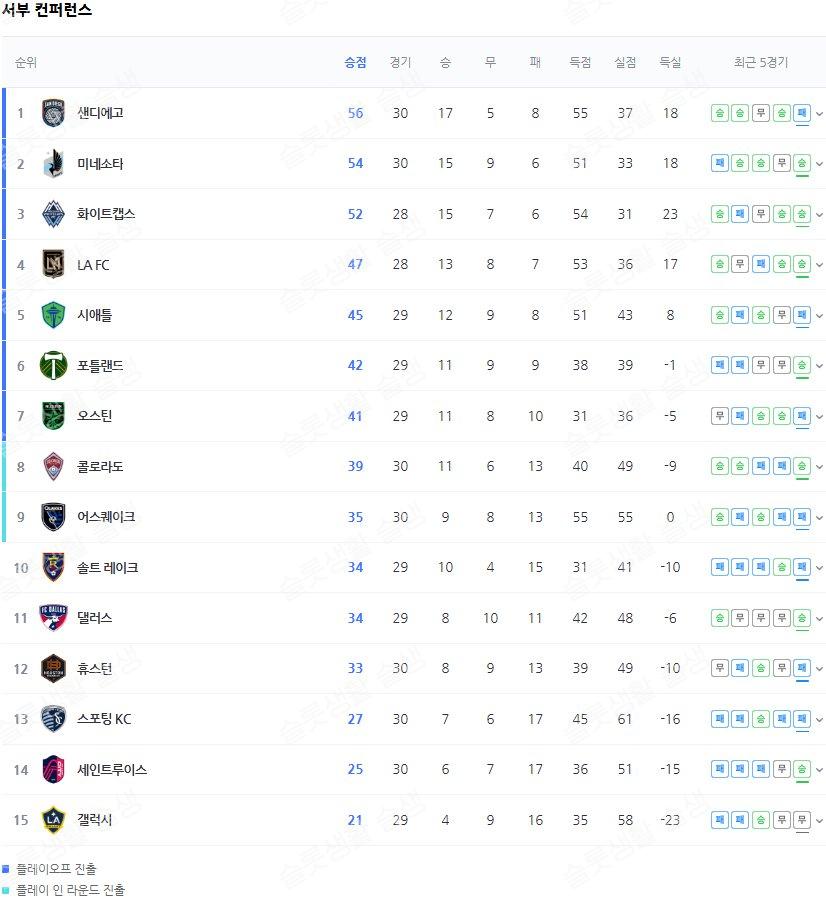This screenshot has width=826, height=903.
Task: Click the Sporting KC team logo
Action: point(53,719)
